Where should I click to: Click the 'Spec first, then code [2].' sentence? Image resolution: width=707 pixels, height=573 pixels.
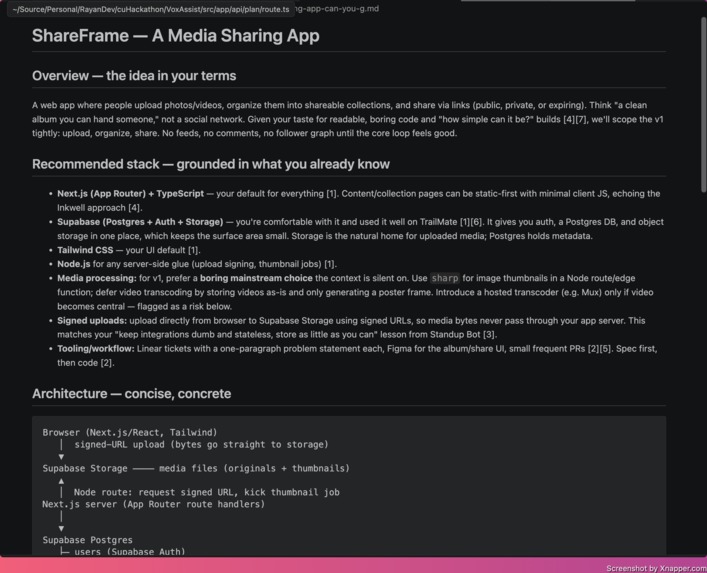pos(357,356)
